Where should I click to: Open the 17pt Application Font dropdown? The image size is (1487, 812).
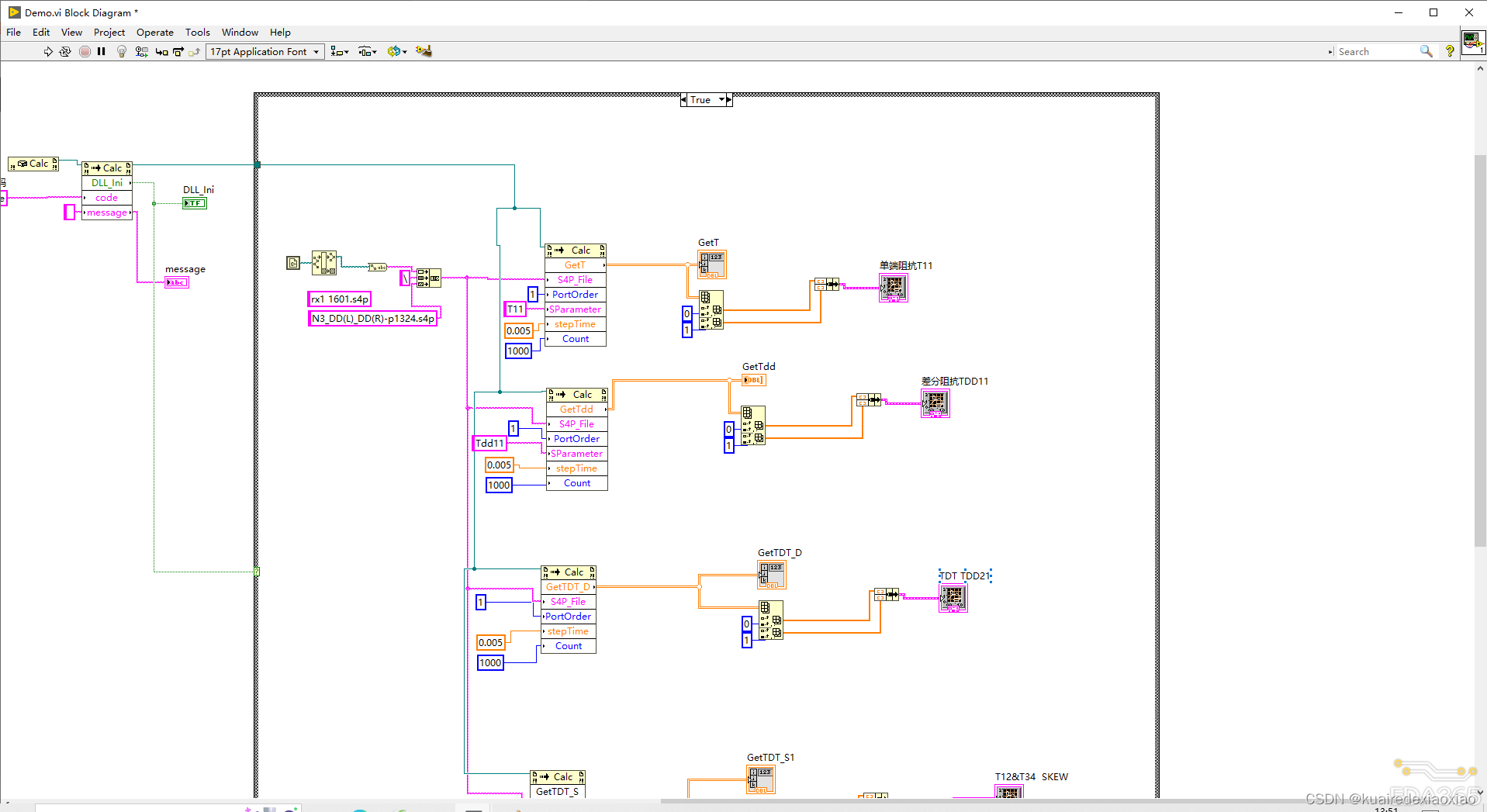point(316,51)
